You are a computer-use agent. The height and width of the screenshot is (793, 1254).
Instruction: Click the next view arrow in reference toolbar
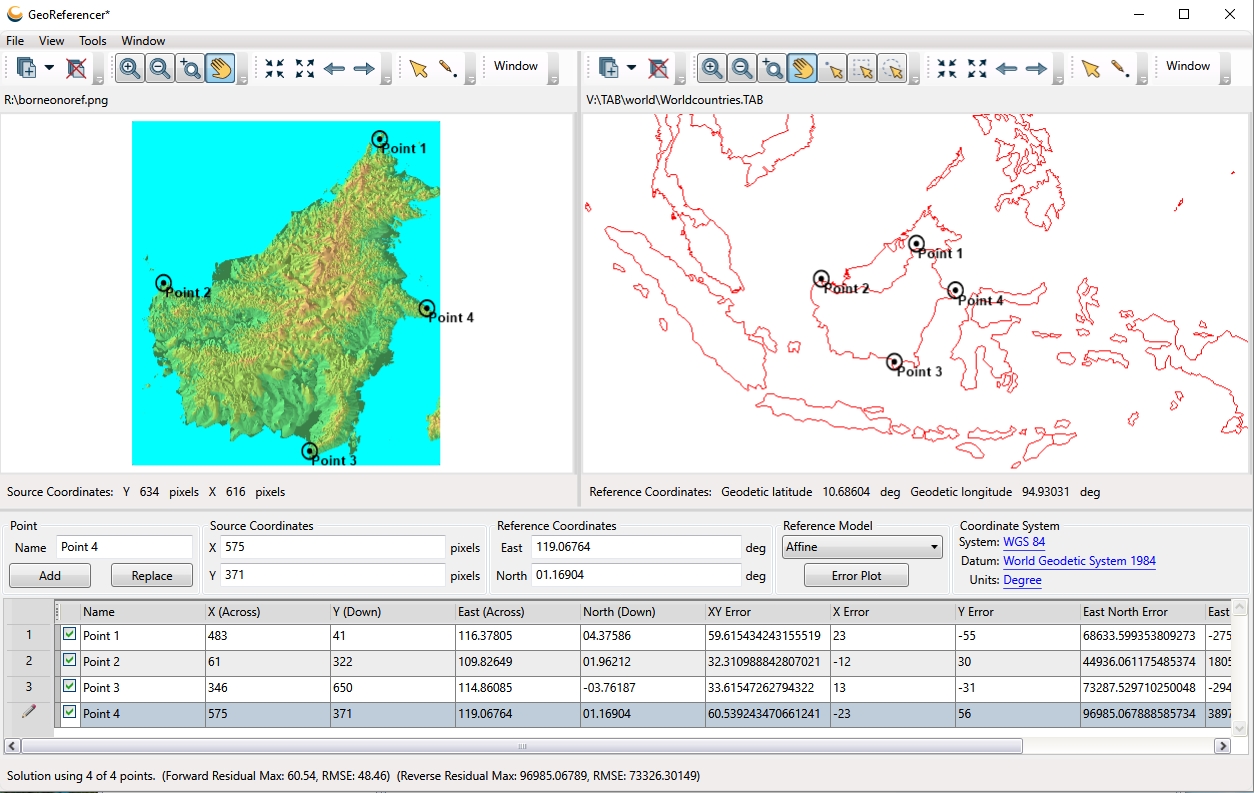click(x=1037, y=68)
